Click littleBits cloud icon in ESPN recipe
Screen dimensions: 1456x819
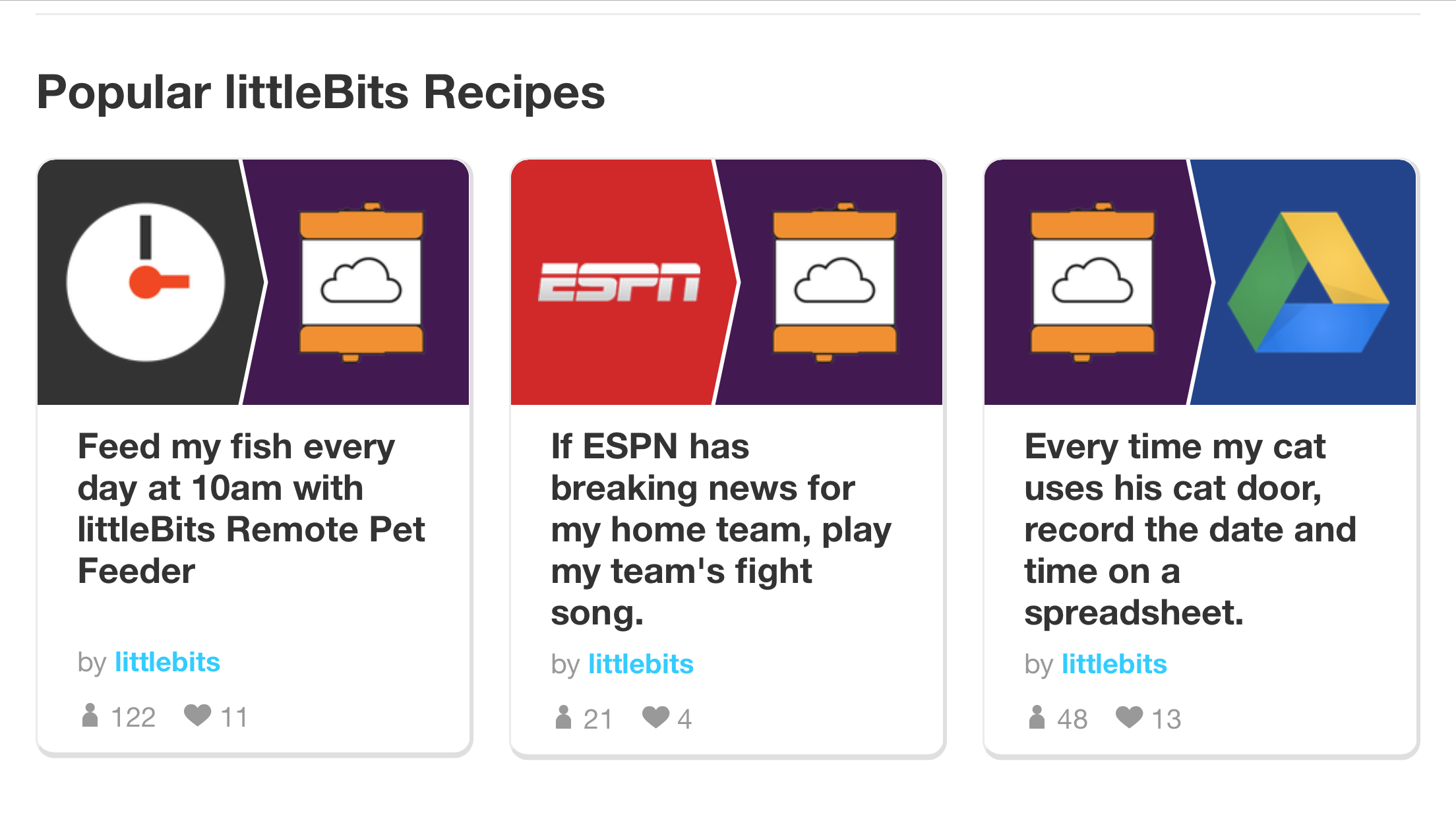point(835,282)
